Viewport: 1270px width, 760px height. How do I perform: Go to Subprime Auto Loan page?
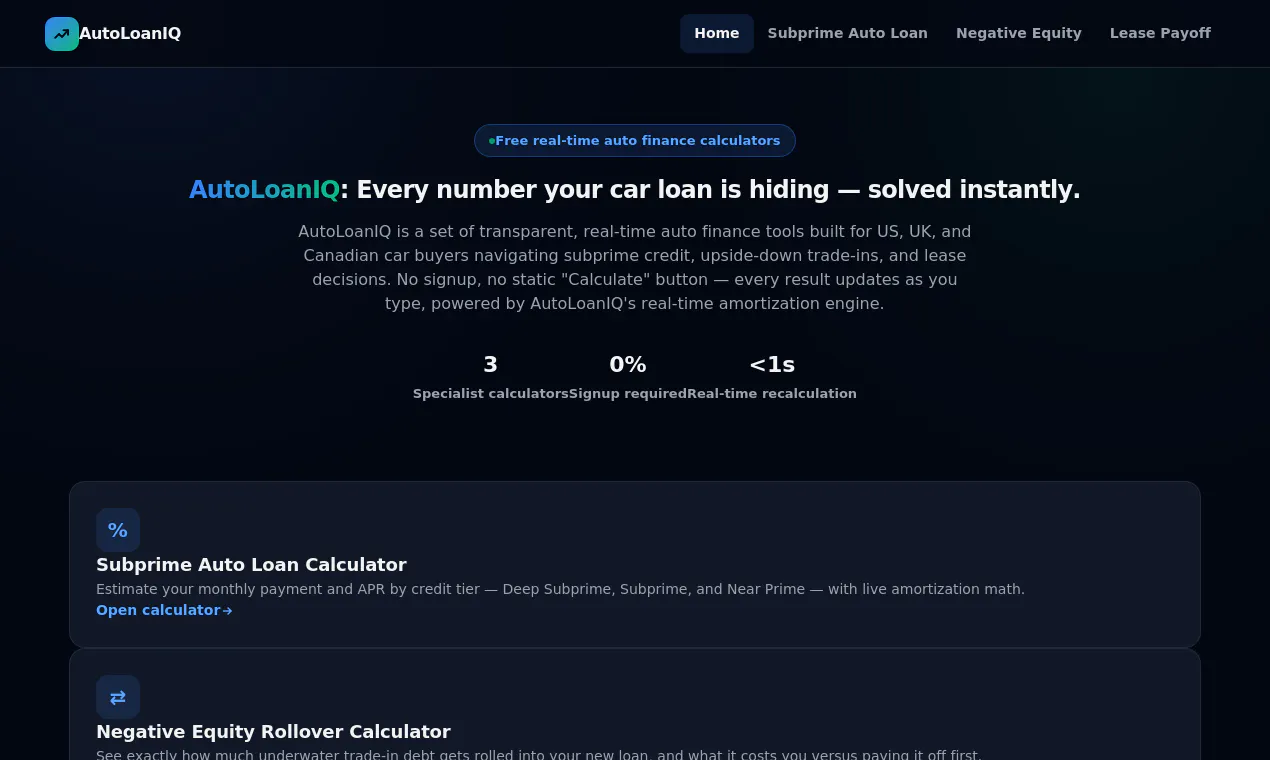coord(848,33)
